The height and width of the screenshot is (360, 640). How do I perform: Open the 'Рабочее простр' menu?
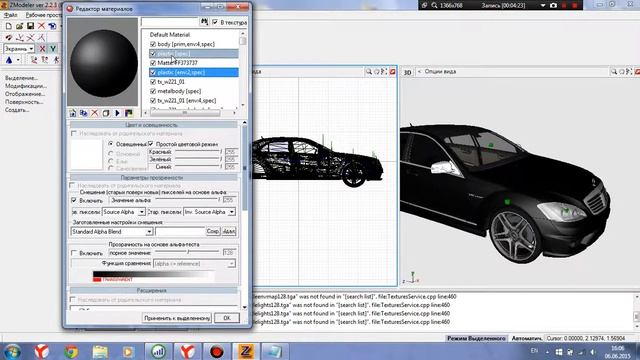[x=43, y=15]
